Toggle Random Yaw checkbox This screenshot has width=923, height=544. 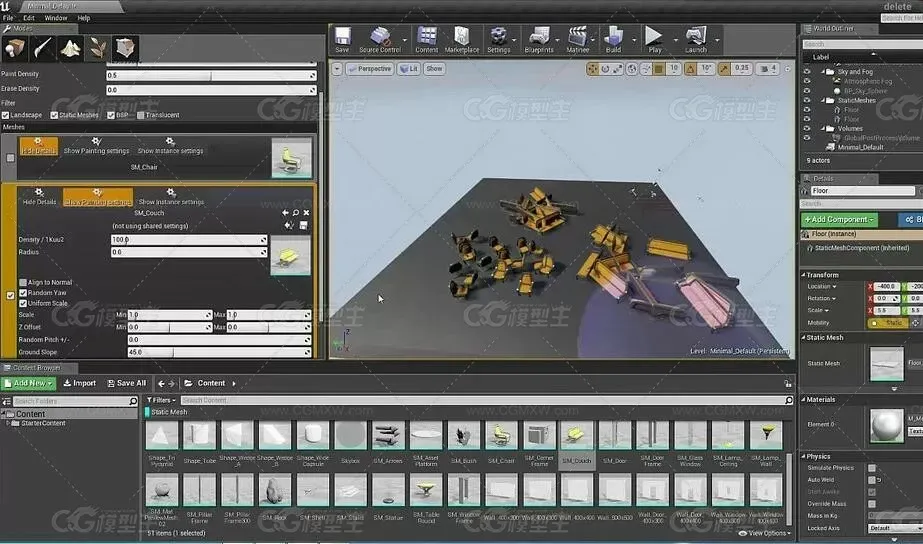click(23, 293)
